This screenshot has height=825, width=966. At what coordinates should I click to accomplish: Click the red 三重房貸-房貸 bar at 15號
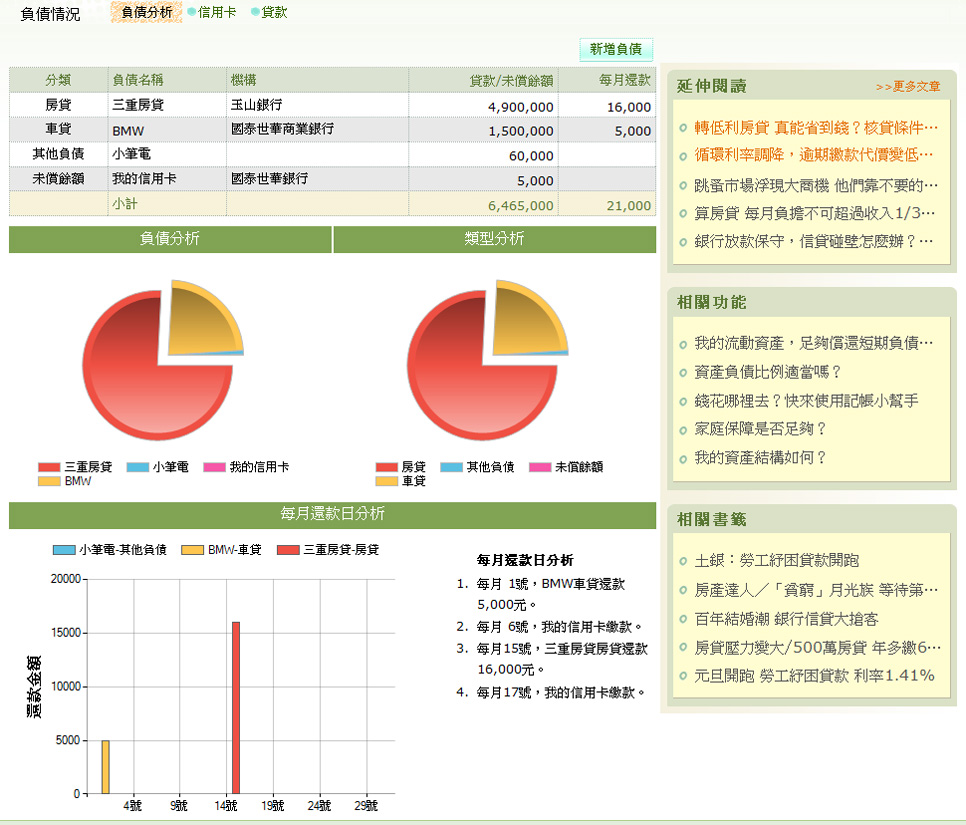[236, 707]
